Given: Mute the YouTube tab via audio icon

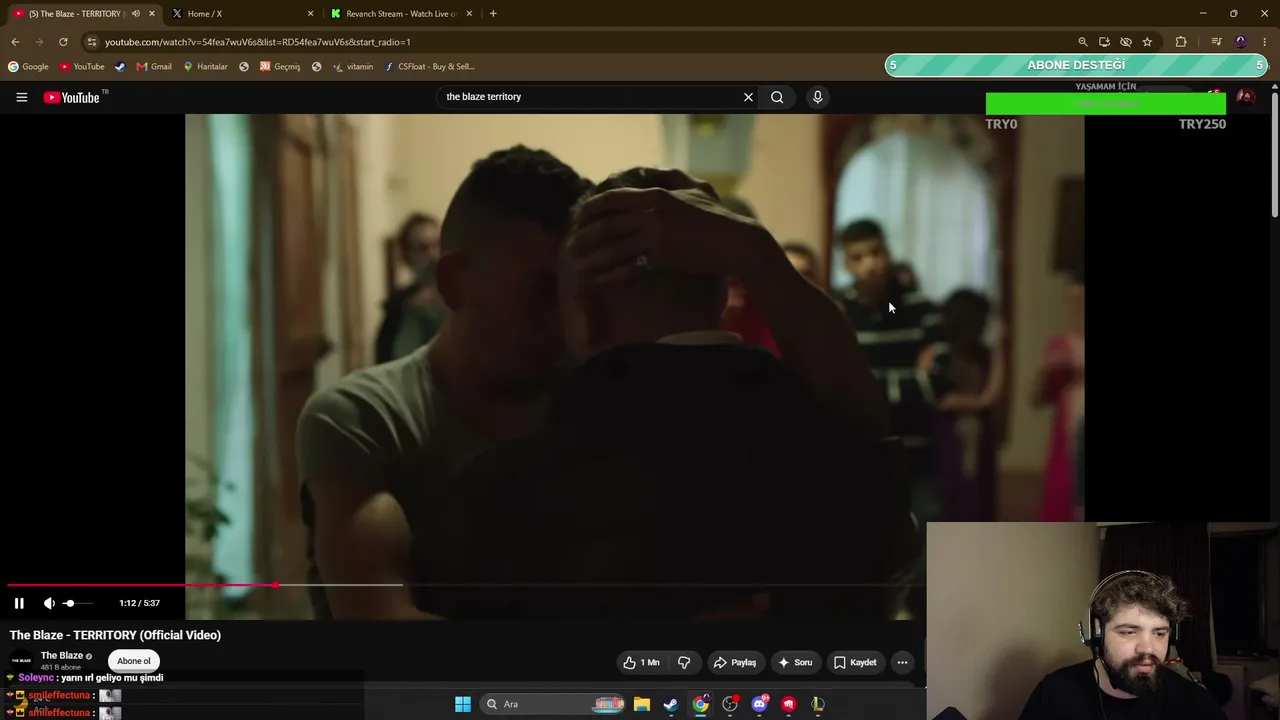Looking at the screenshot, I should click(x=136, y=14).
